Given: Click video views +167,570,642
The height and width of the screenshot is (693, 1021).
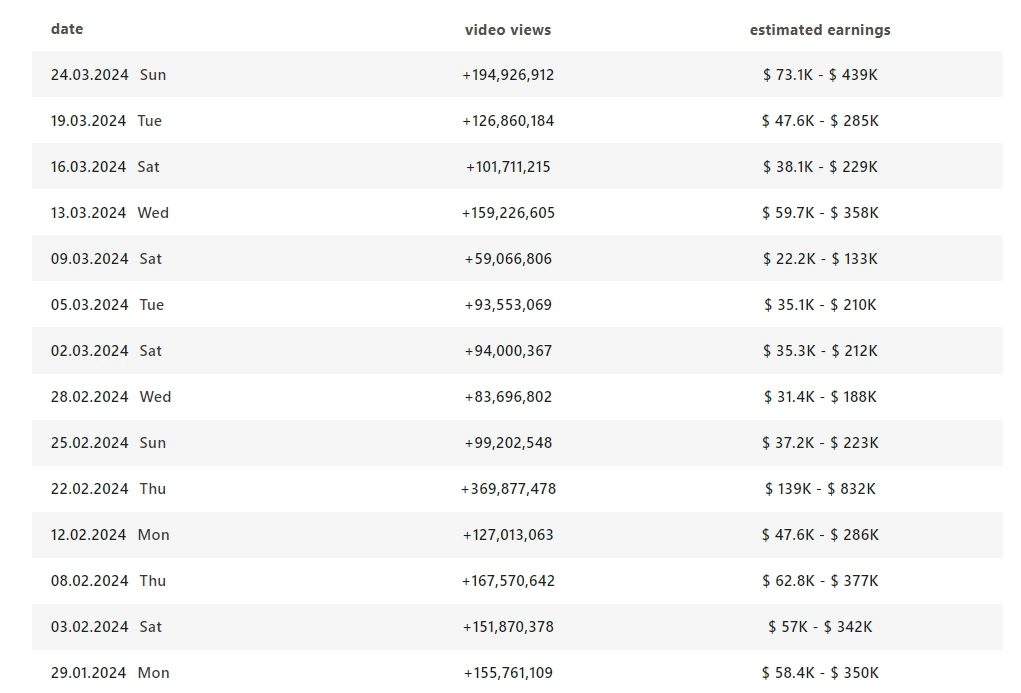Looking at the screenshot, I should pos(508,581).
